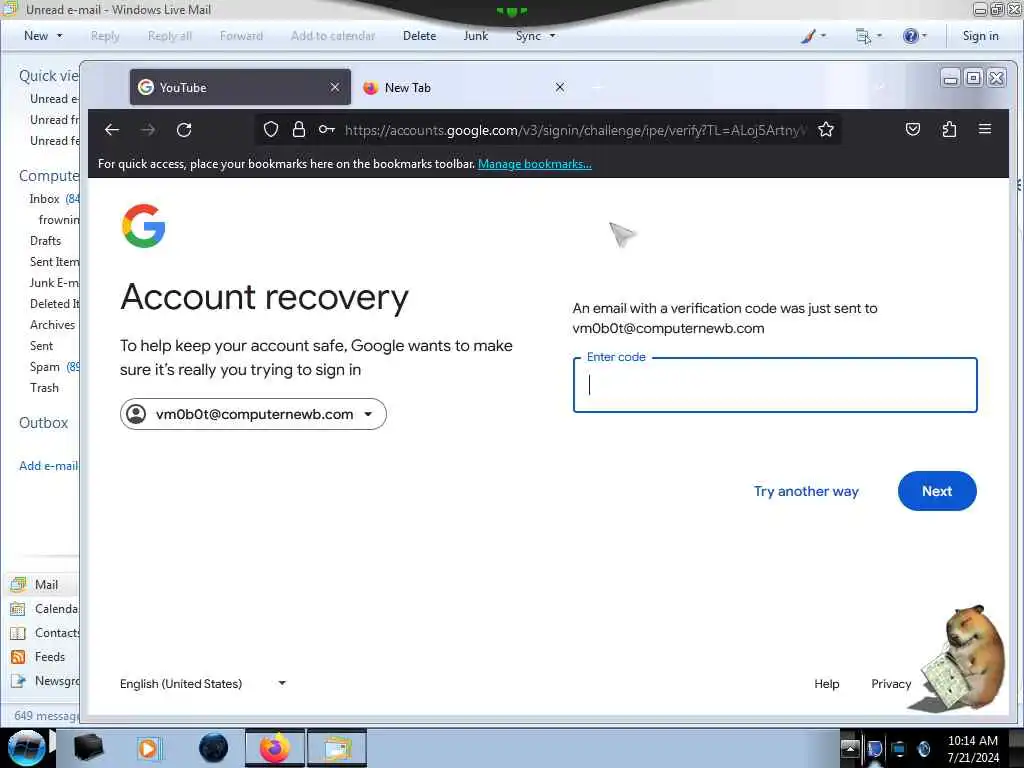Viewport: 1024px width, 768px height.
Task: Save page to Pocket icon
Action: tap(913, 129)
